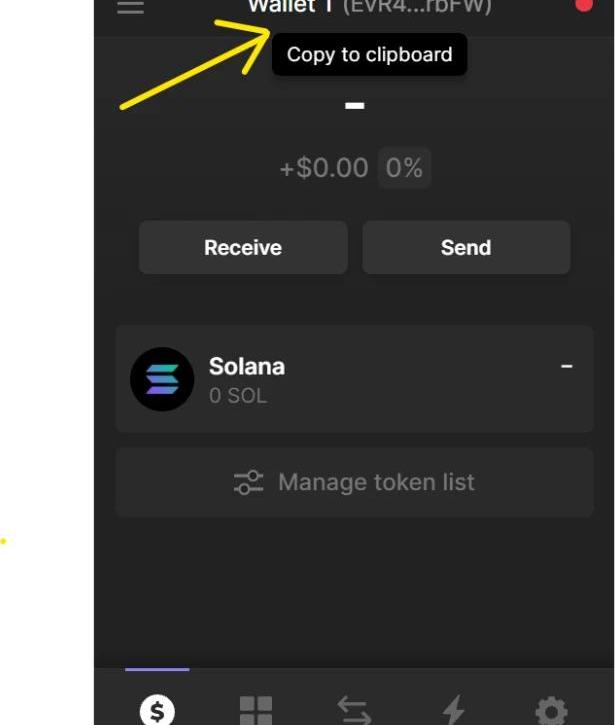Image resolution: width=615 pixels, height=725 pixels.
Task: Open the Solana token name
Action: [x=246, y=366]
